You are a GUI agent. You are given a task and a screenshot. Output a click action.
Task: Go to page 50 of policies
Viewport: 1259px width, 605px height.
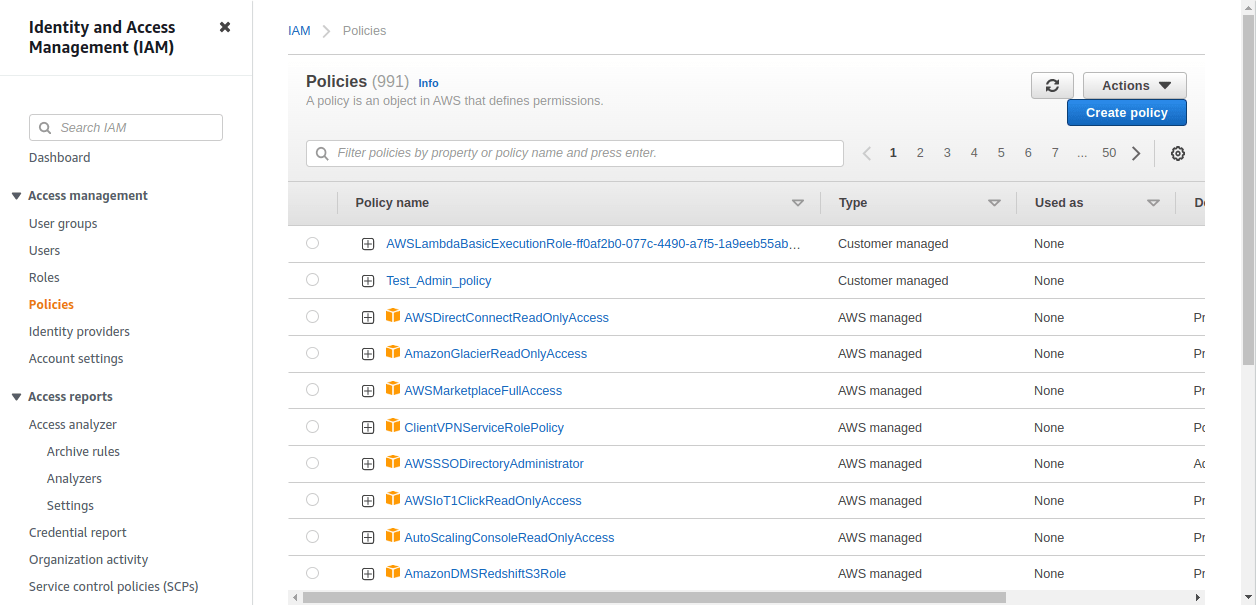pos(1109,153)
